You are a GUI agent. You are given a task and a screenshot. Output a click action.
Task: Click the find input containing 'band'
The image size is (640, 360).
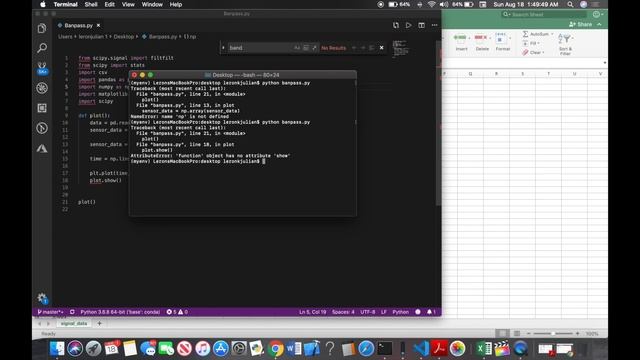[260, 48]
